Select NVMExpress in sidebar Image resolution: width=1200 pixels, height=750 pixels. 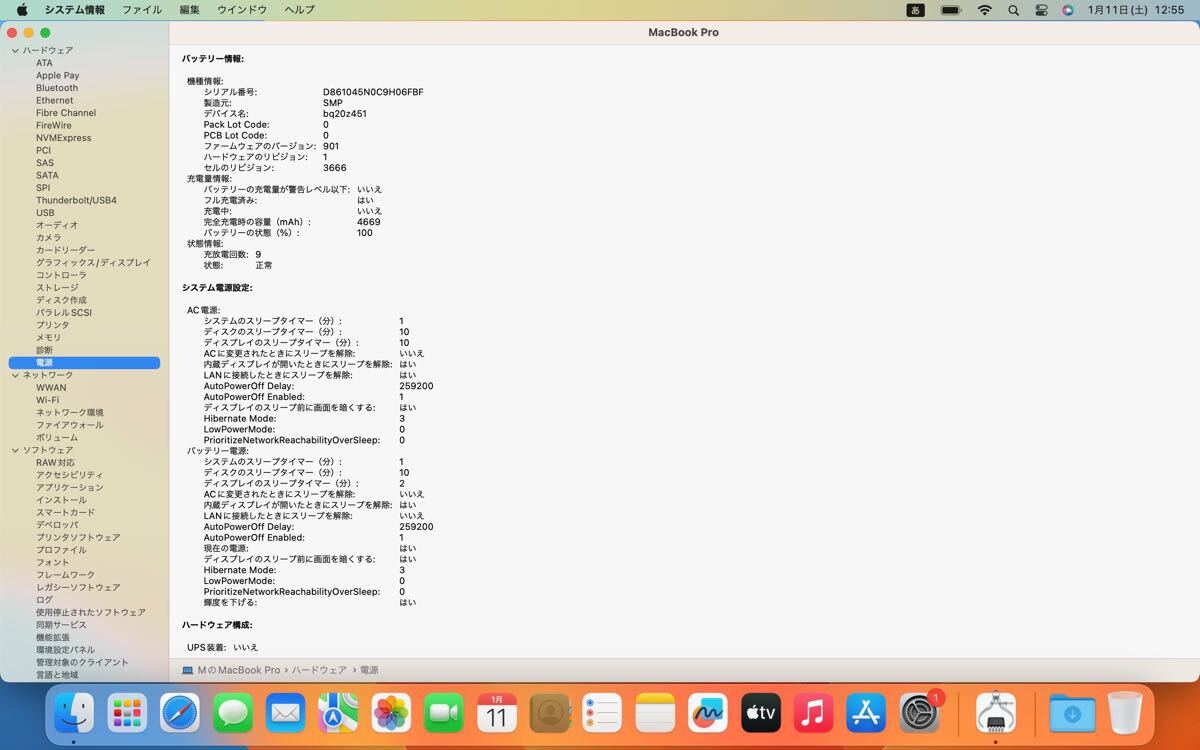point(63,138)
